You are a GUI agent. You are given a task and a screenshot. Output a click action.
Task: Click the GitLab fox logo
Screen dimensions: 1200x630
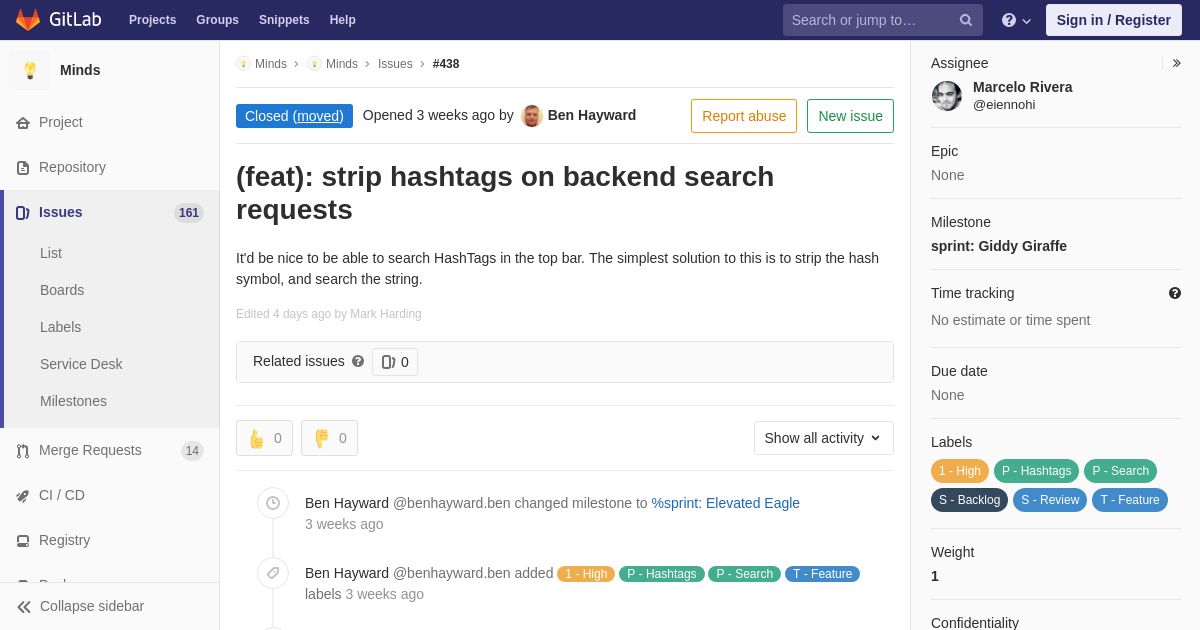(28, 20)
